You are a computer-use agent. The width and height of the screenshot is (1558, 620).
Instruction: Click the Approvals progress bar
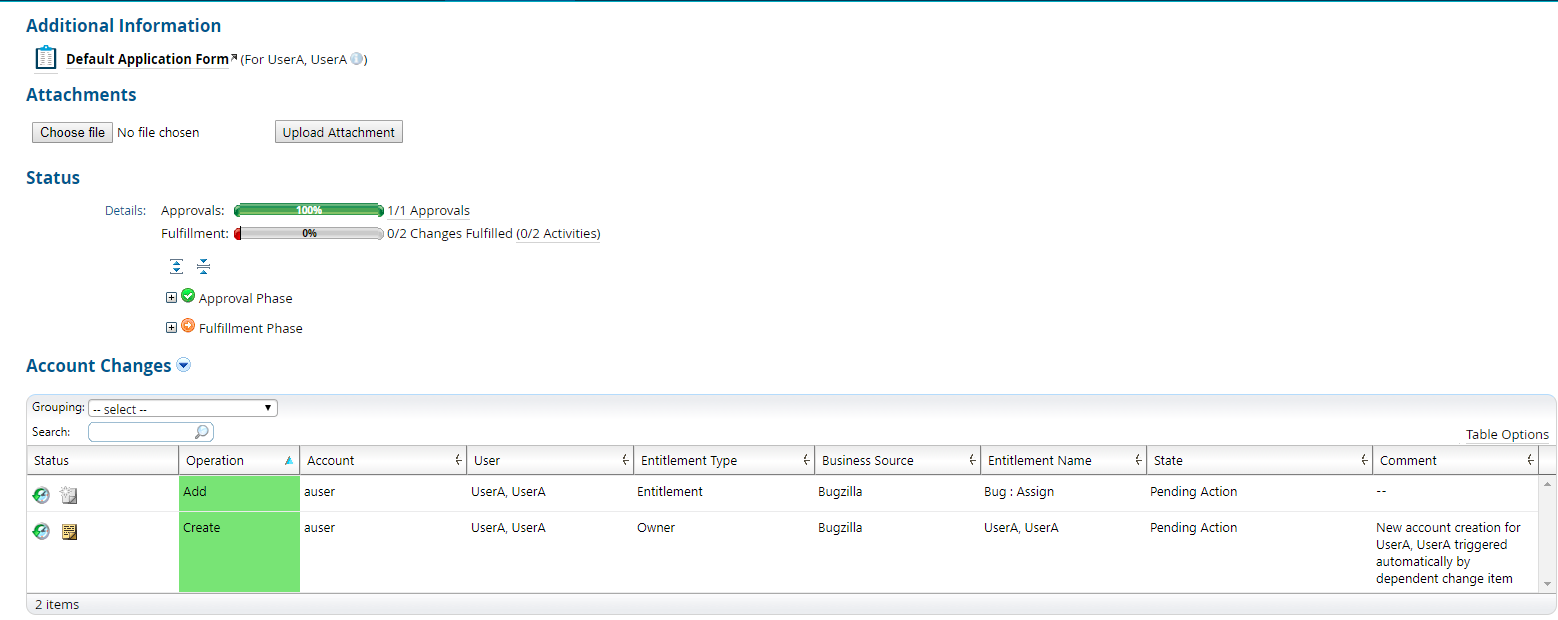pyautogui.click(x=308, y=210)
